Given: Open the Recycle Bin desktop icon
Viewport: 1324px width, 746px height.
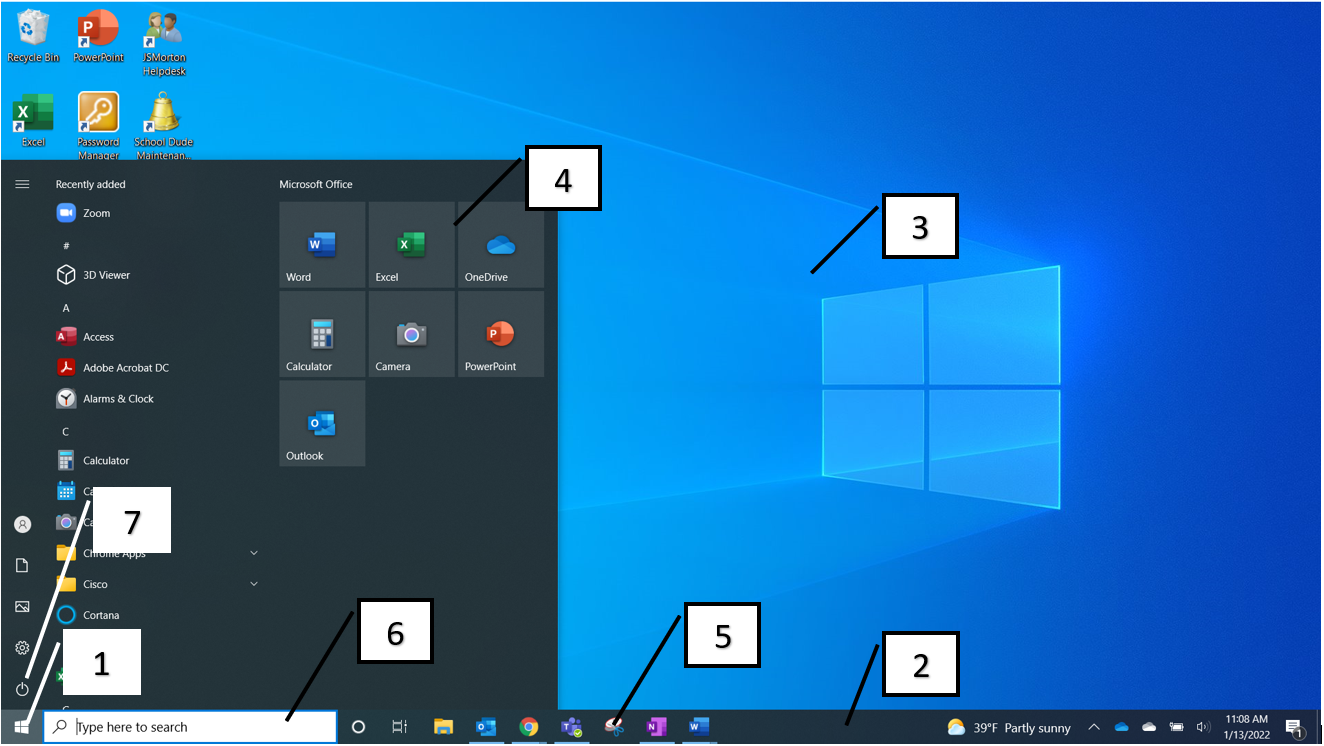Looking at the screenshot, I should coord(33,35).
